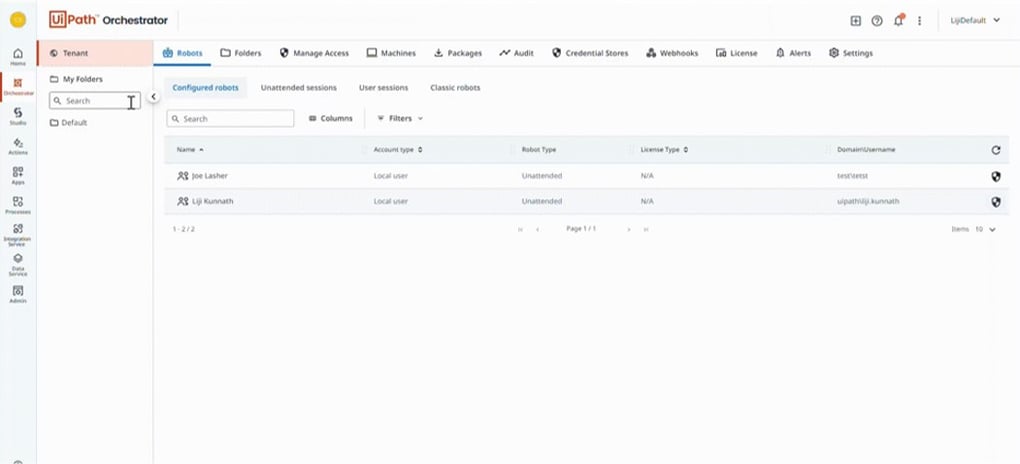Open the notifications bell icon

tap(898, 21)
